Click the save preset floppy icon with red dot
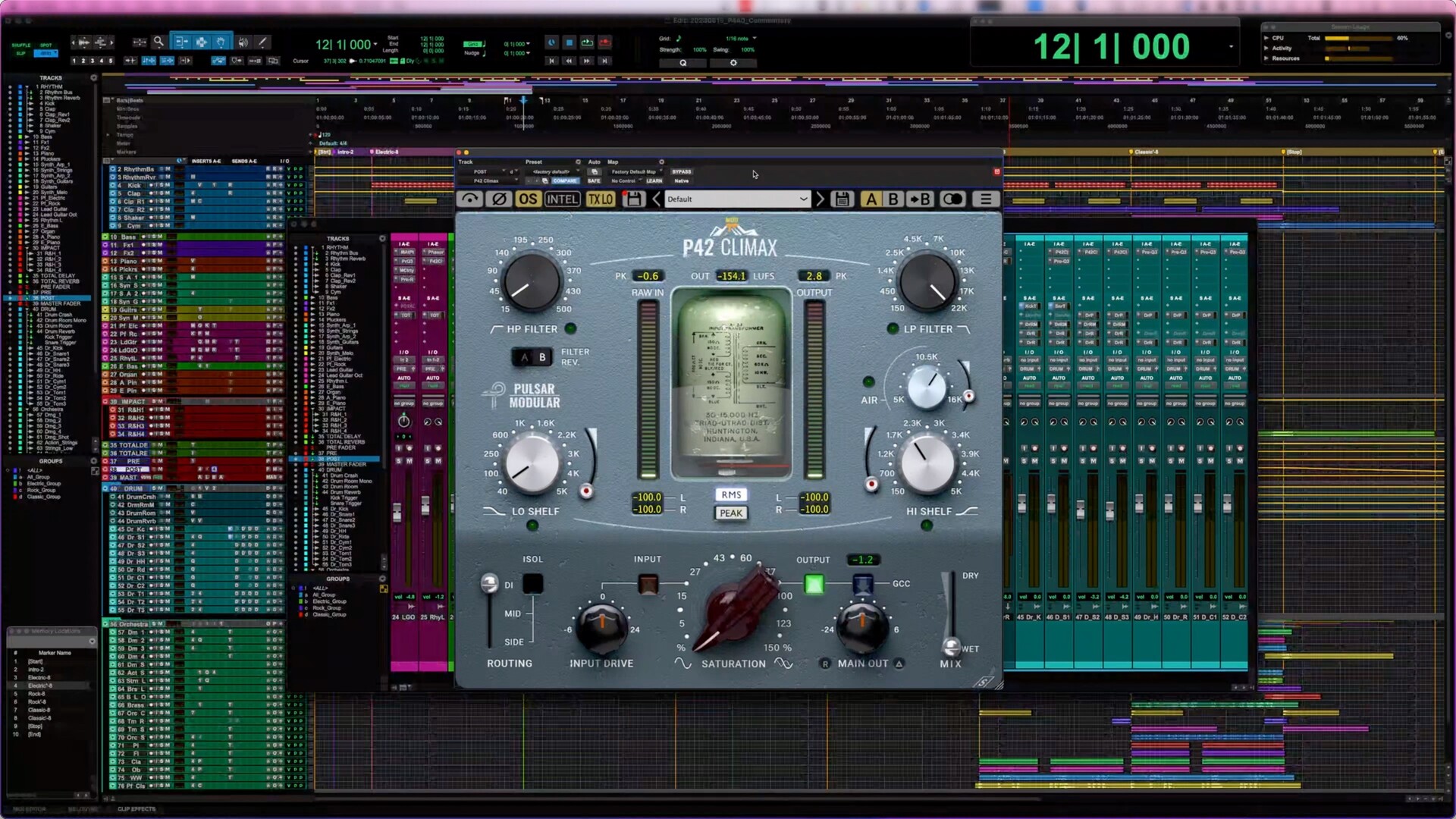The image size is (1456, 819). tap(633, 199)
